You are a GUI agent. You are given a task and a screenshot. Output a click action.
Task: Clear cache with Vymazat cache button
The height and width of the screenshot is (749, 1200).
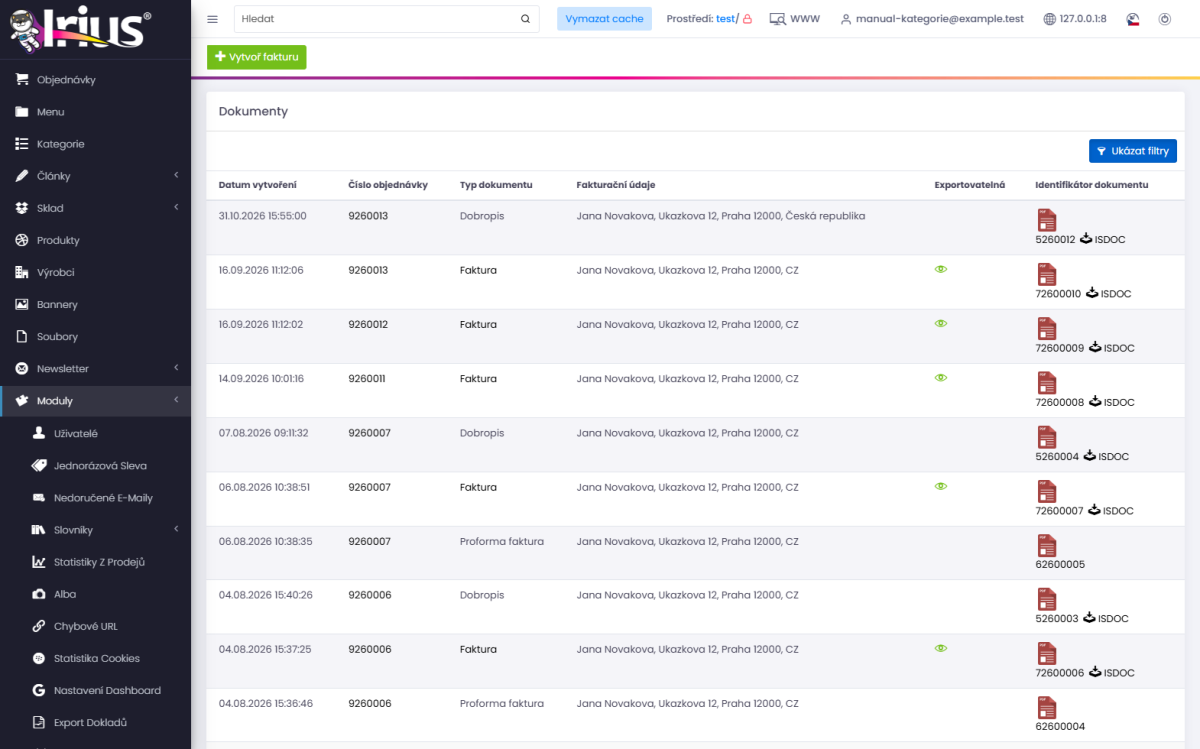pos(604,19)
